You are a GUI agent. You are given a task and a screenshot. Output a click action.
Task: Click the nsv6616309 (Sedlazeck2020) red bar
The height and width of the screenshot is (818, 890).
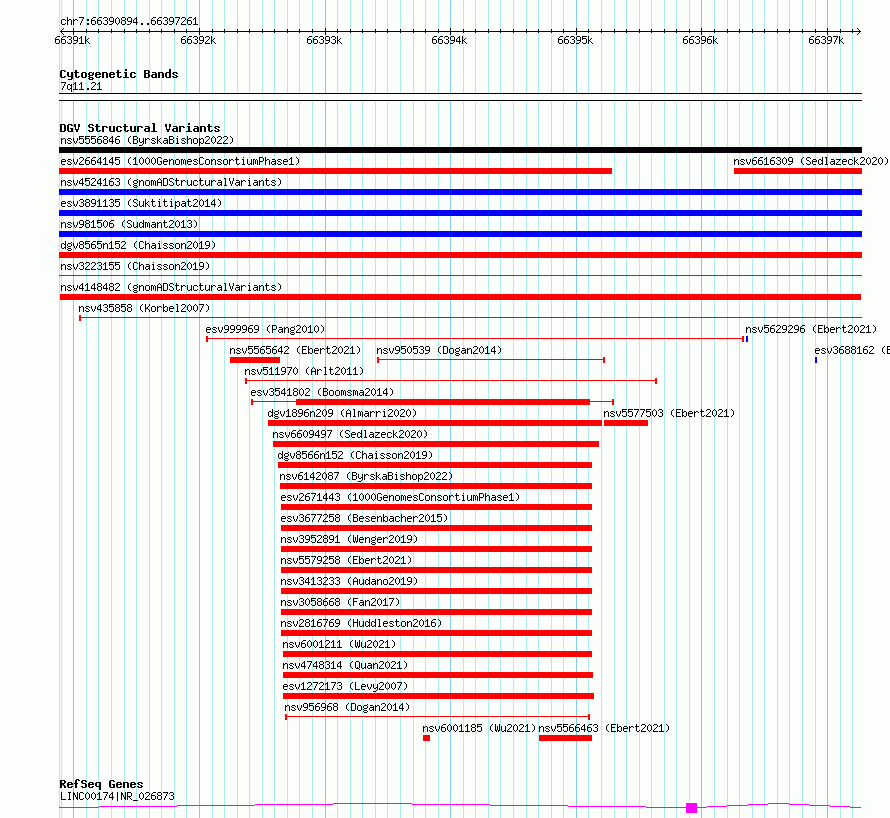tap(797, 171)
